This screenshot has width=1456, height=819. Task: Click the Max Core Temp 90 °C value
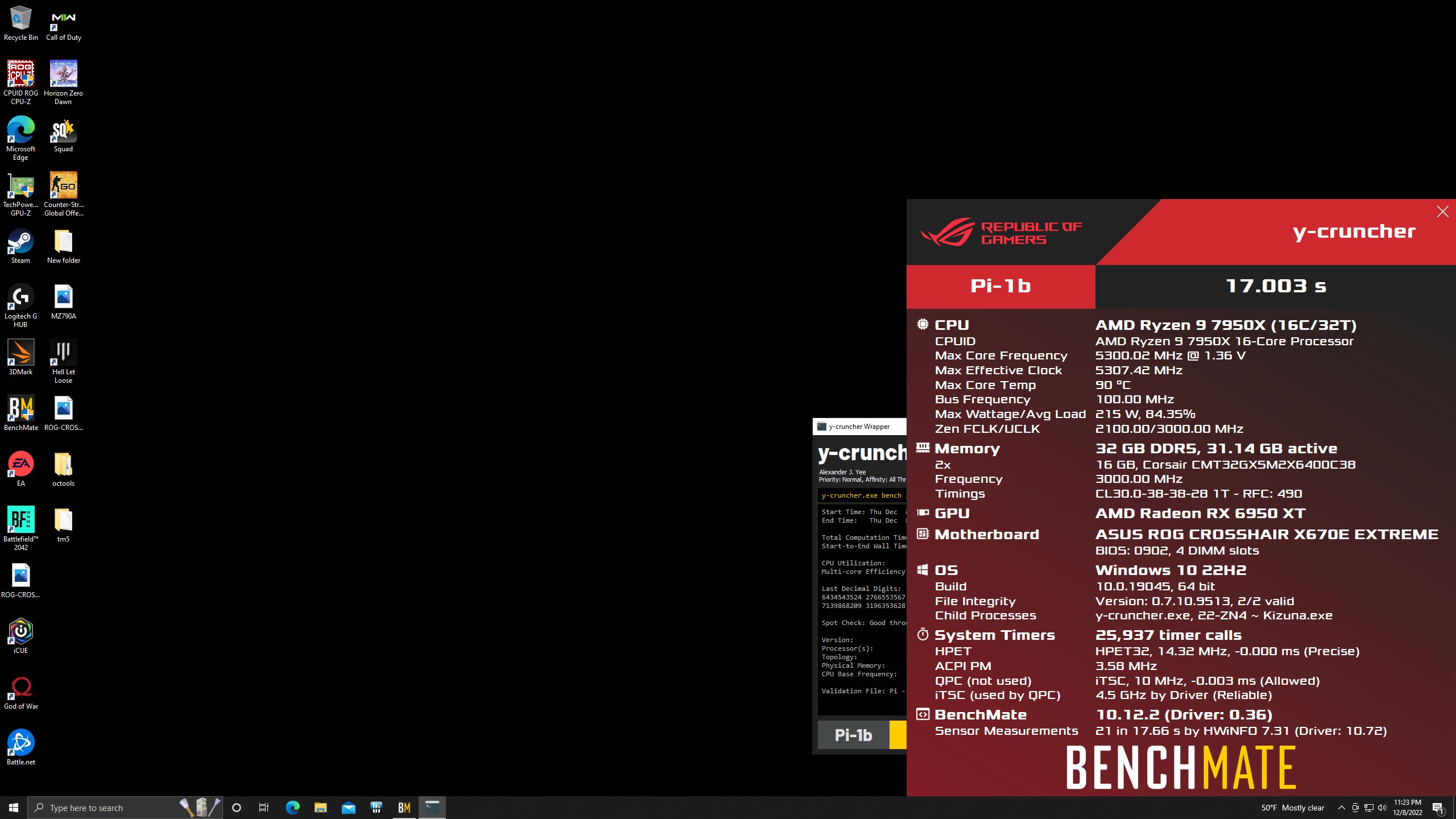(x=1113, y=385)
